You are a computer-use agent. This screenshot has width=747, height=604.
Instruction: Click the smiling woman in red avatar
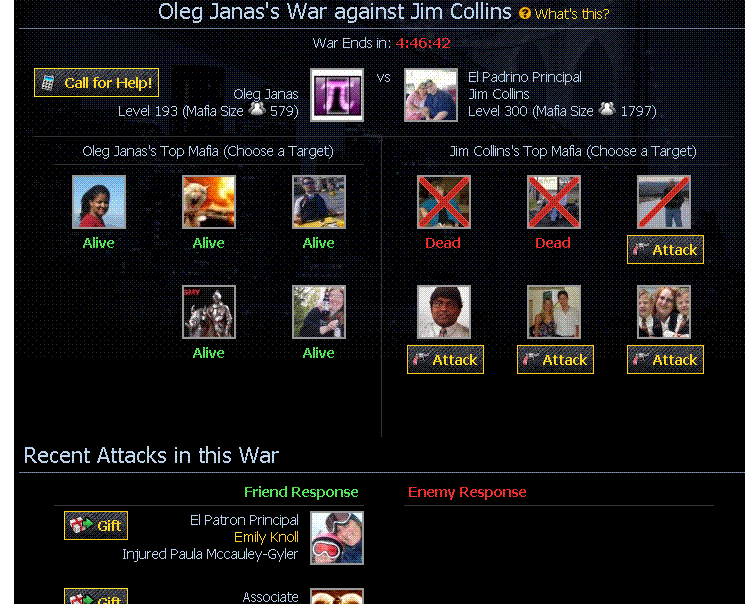tap(99, 202)
